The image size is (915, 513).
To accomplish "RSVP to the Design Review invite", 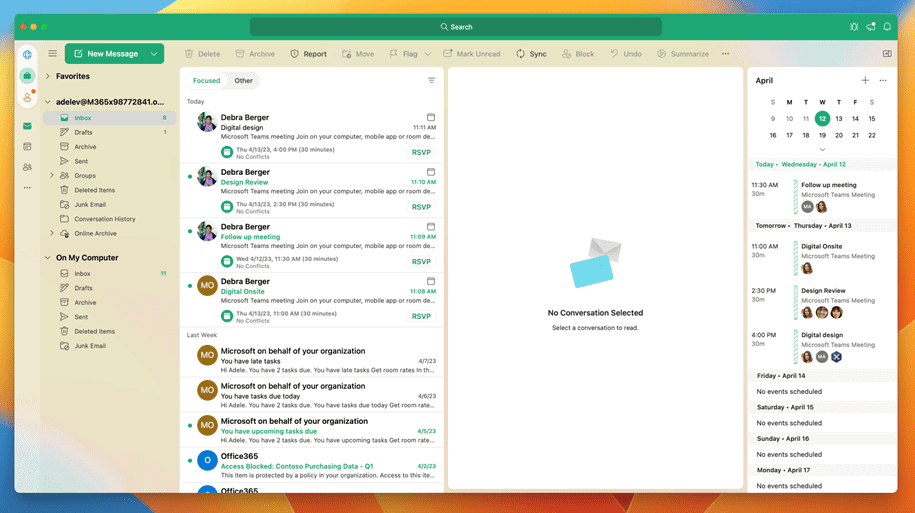I will coord(421,207).
